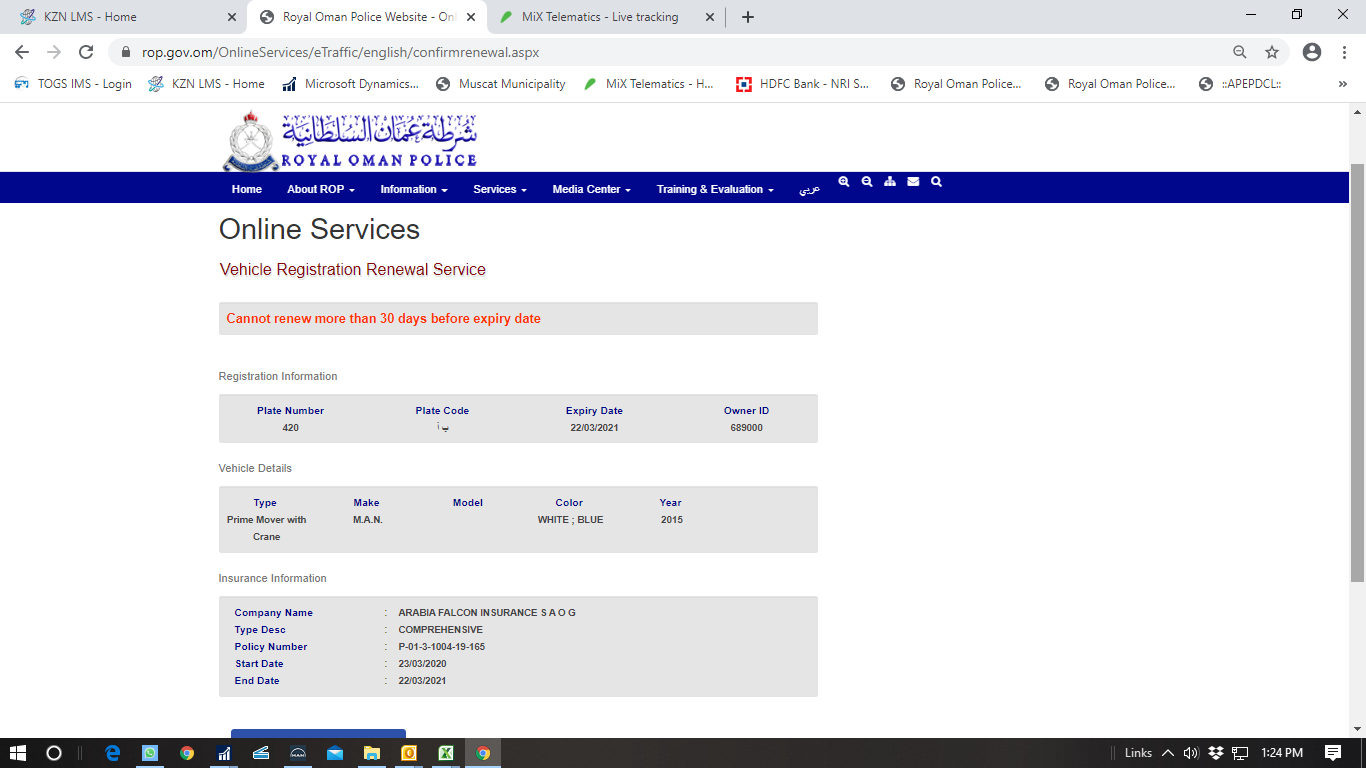Reload the page using the refresh button
The width and height of the screenshot is (1366, 768).
[86, 52]
